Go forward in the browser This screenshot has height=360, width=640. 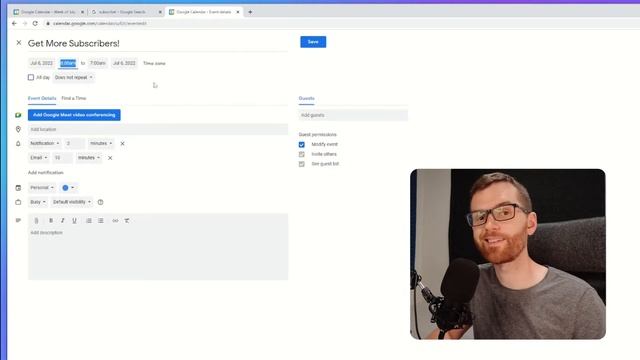(x=24, y=24)
